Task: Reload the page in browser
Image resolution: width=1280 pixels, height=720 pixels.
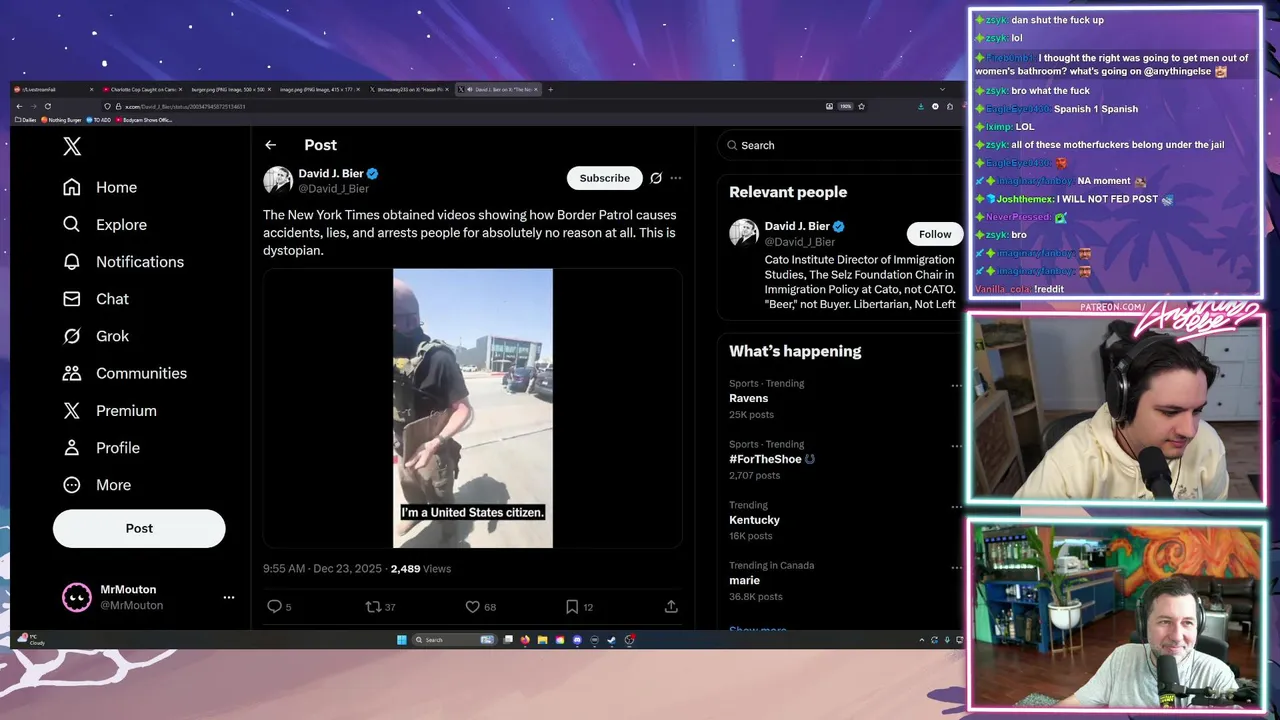Action: click(x=47, y=106)
